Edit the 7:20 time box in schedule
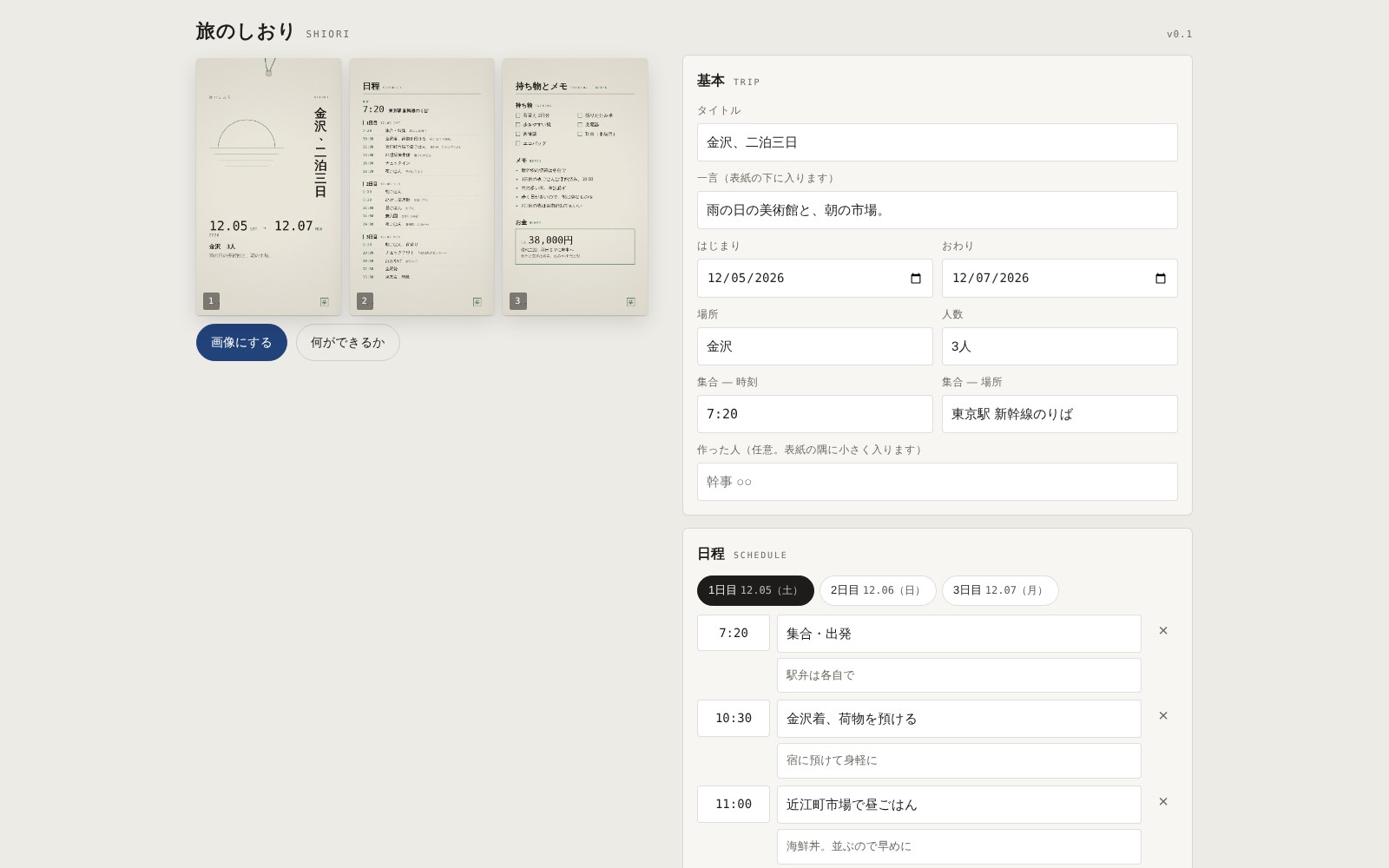Image resolution: width=1389 pixels, height=868 pixels. [734, 633]
